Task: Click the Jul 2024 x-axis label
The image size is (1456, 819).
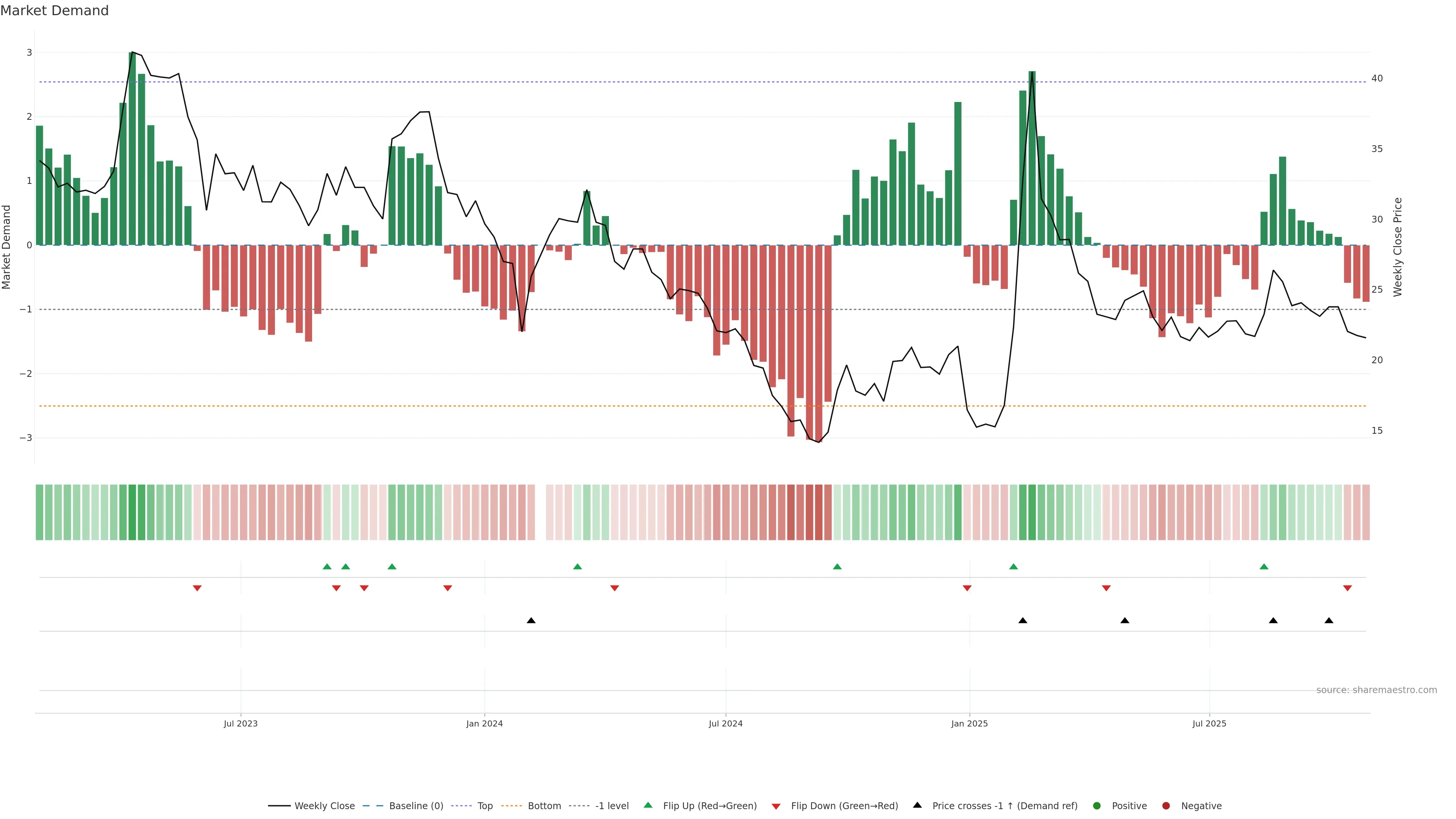Action: point(726,723)
